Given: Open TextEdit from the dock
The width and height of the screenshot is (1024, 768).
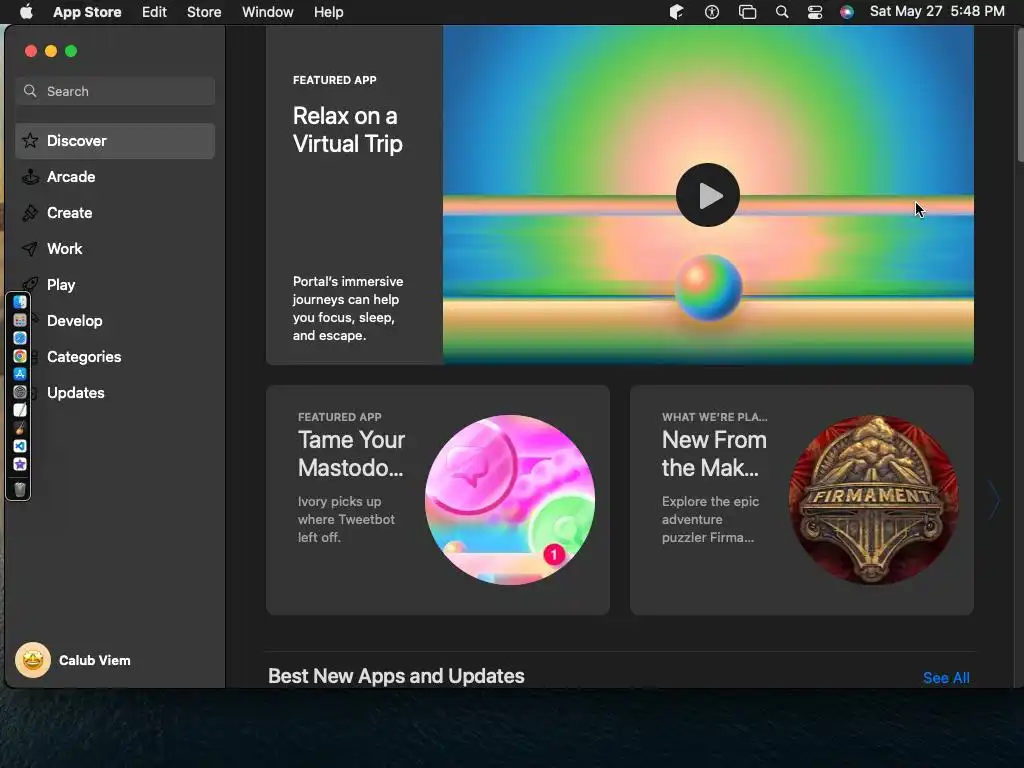Looking at the screenshot, I should click(20, 410).
